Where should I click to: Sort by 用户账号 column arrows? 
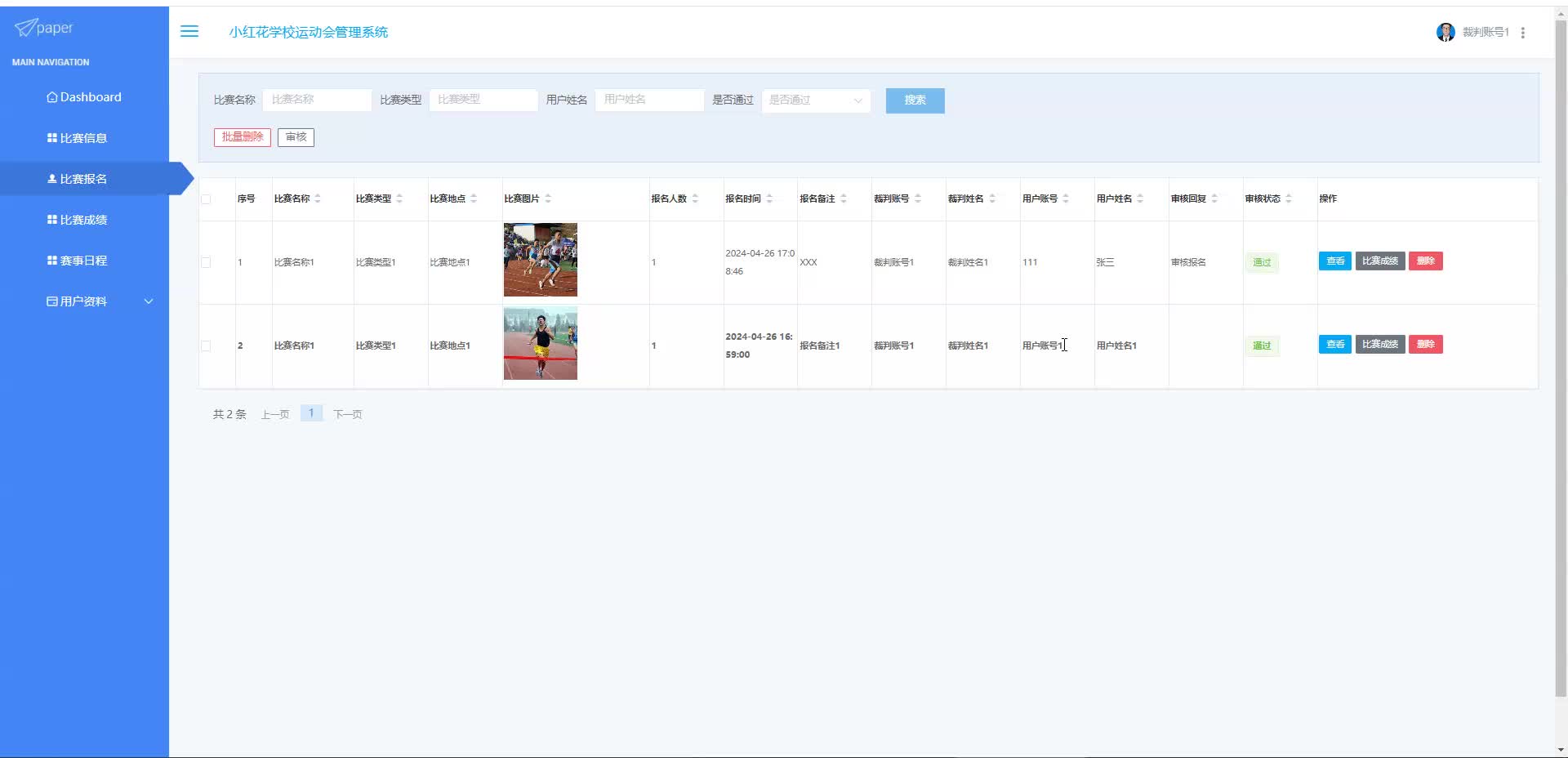pos(1066,198)
